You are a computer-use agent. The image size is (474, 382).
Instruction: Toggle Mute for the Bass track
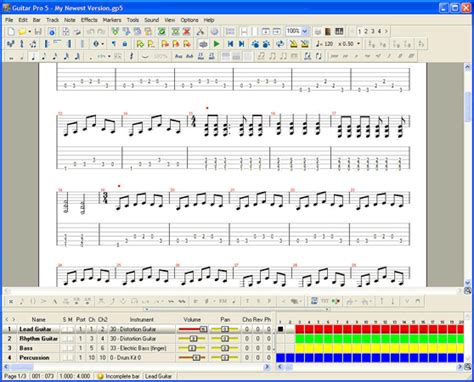click(x=70, y=348)
